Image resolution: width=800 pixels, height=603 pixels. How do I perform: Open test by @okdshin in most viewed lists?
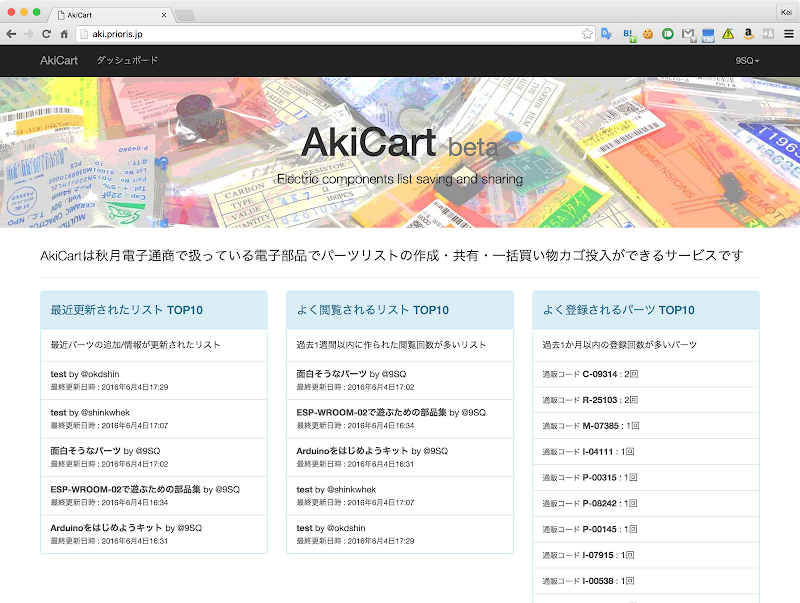click(x=399, y=534)
